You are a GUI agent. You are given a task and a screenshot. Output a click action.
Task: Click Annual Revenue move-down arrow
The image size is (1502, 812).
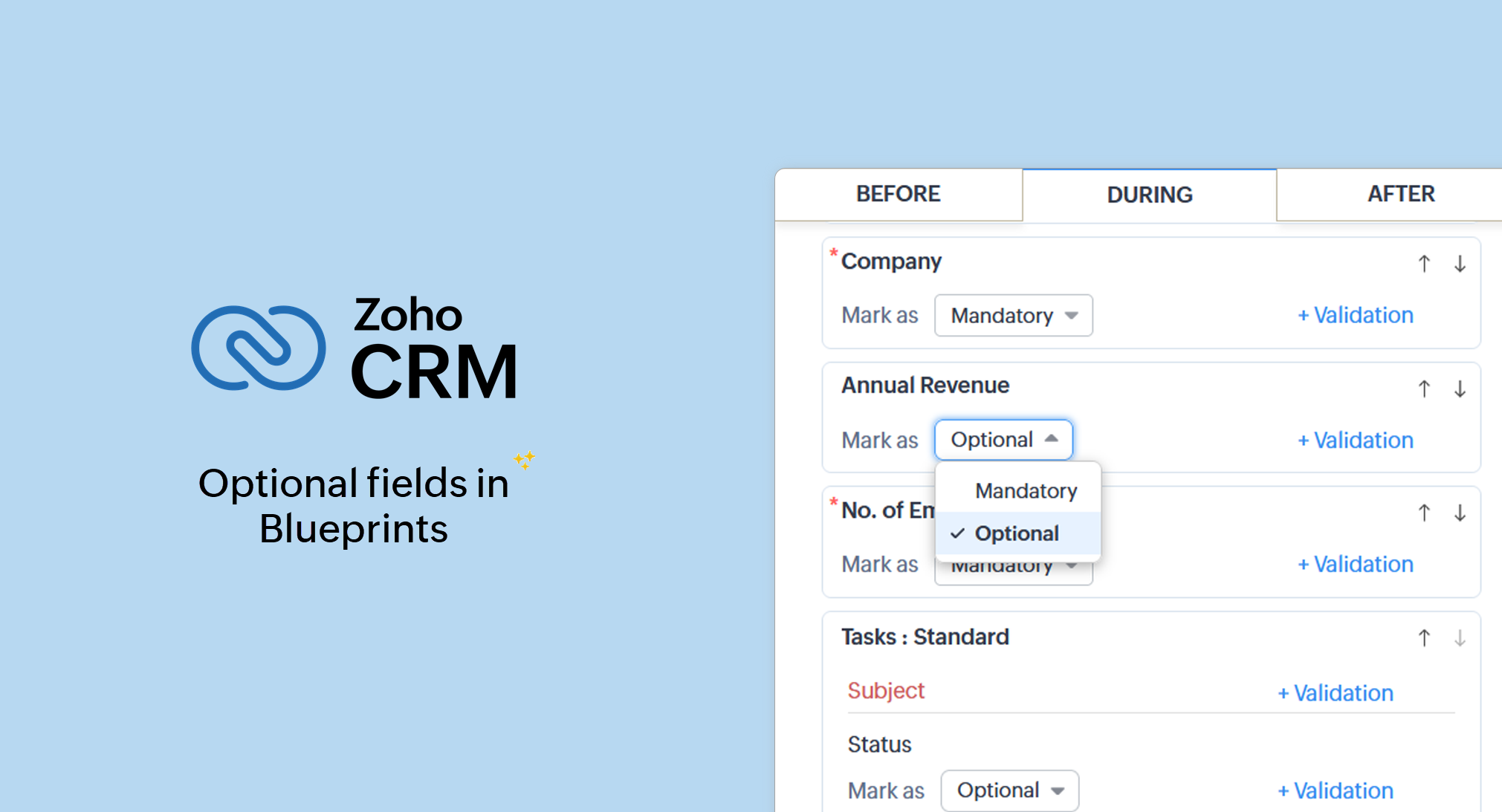1460,389
